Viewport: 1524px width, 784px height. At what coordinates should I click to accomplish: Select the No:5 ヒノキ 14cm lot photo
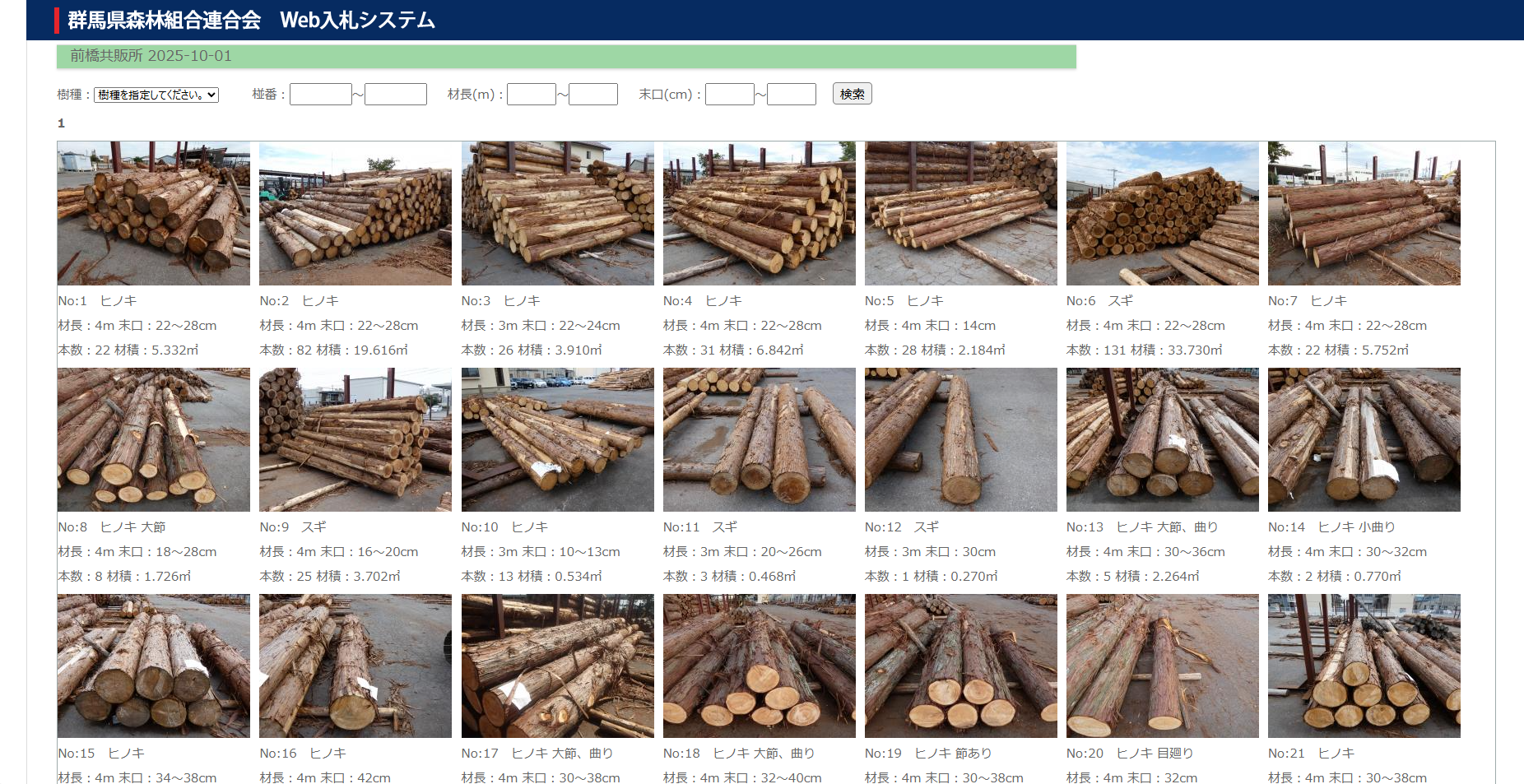(960, 214)
